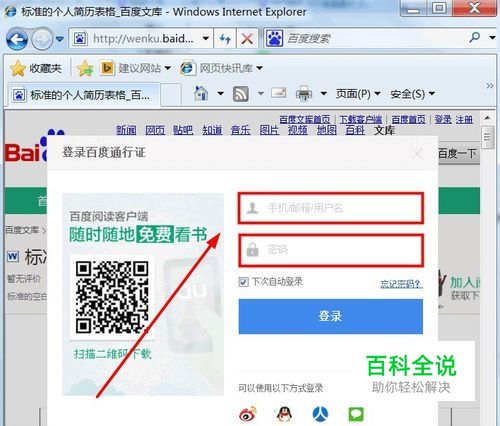Go to the 地图 map link
This screenshot has height=426, width=500.
coord(327,130)
